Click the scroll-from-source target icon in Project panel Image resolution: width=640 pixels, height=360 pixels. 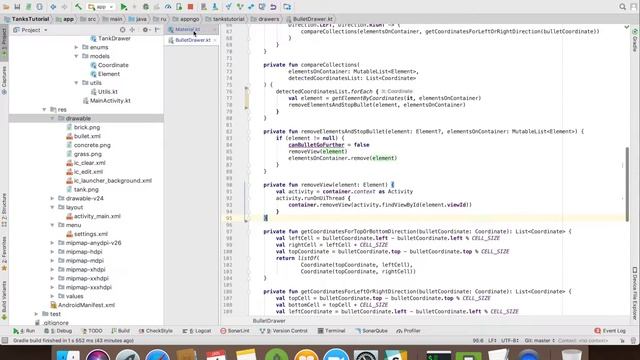(x=122, y=30)
